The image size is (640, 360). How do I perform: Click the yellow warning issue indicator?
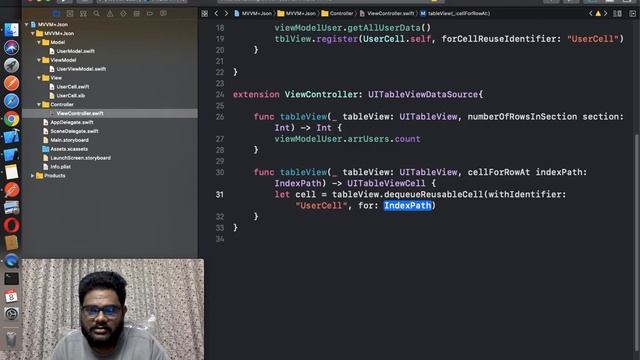pyautogui.click(x=598, y=13)
